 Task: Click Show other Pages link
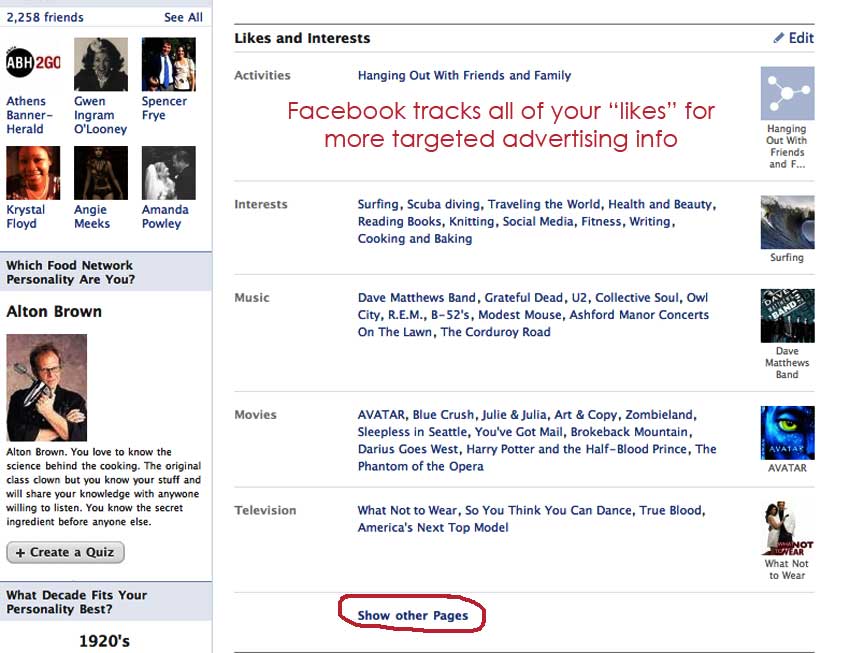413,616
